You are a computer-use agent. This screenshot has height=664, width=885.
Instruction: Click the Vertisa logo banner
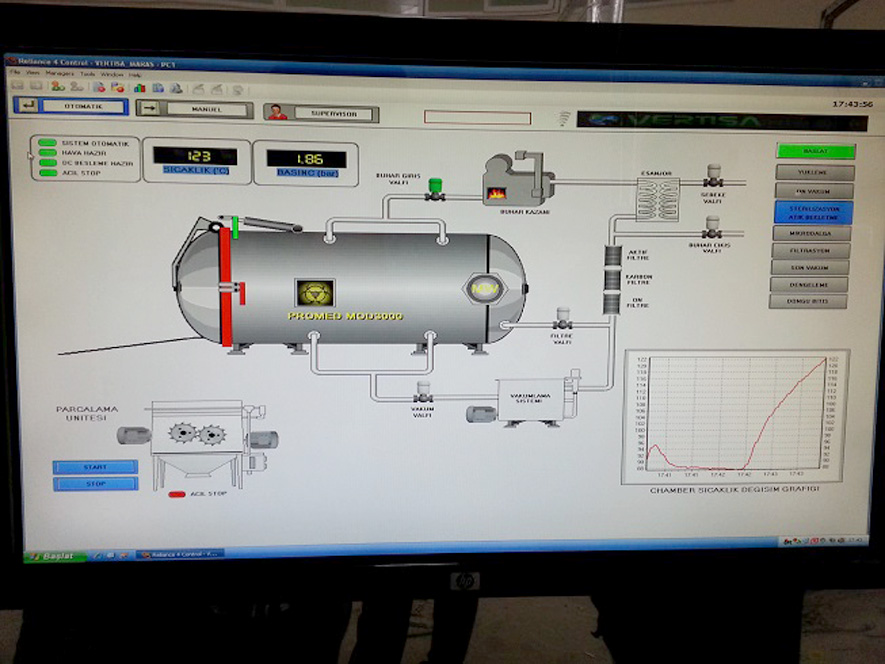tap(722, 121)
